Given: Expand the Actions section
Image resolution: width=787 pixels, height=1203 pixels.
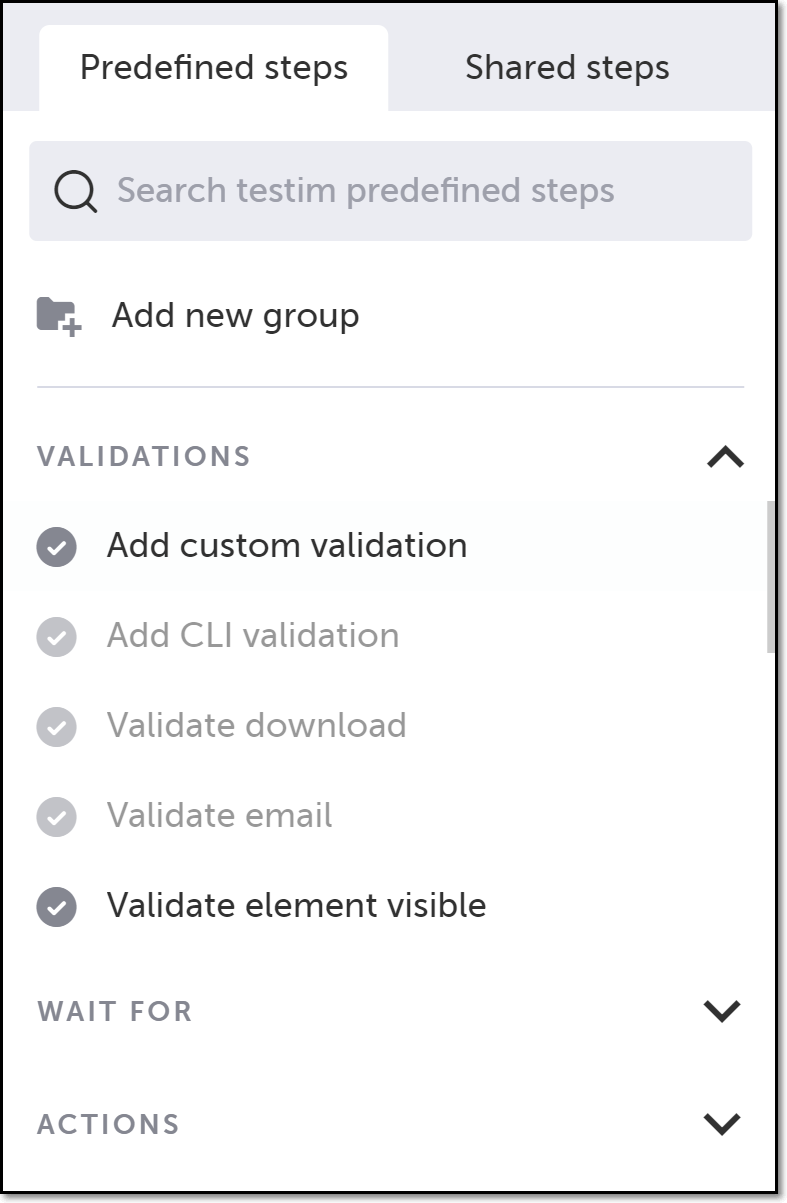Looking at the screenshot, I should 722,1124.
